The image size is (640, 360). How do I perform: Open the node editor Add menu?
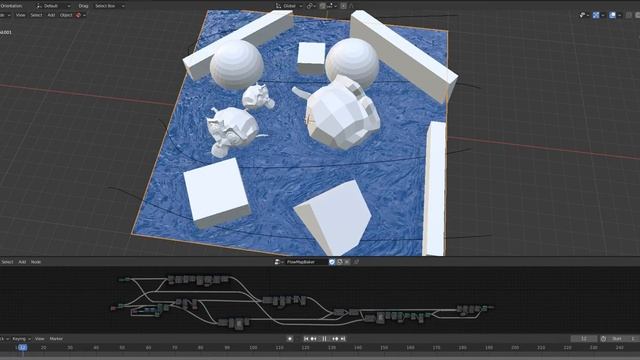pyautogui.click(x=22, y=262)
